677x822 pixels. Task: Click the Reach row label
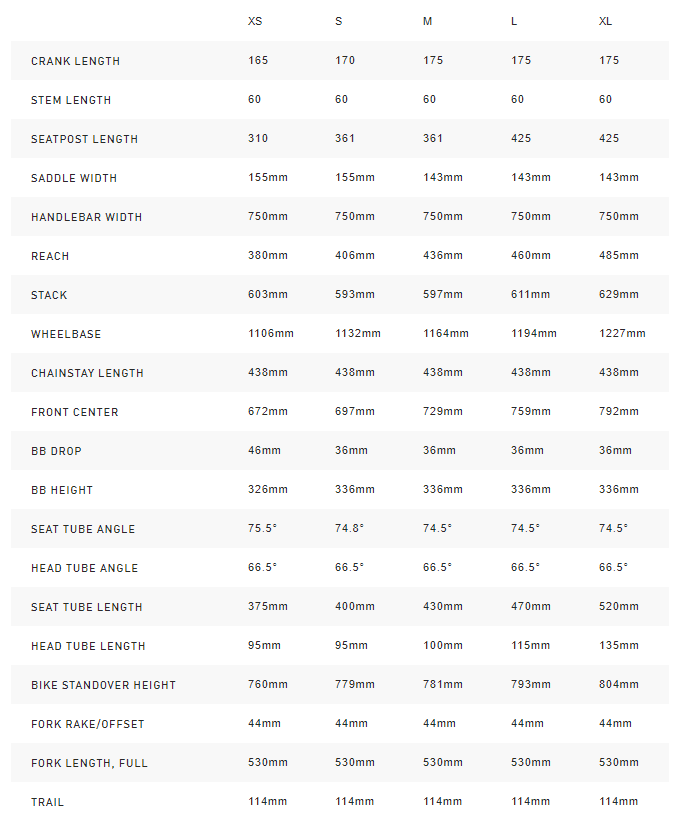tap(50, 256)
